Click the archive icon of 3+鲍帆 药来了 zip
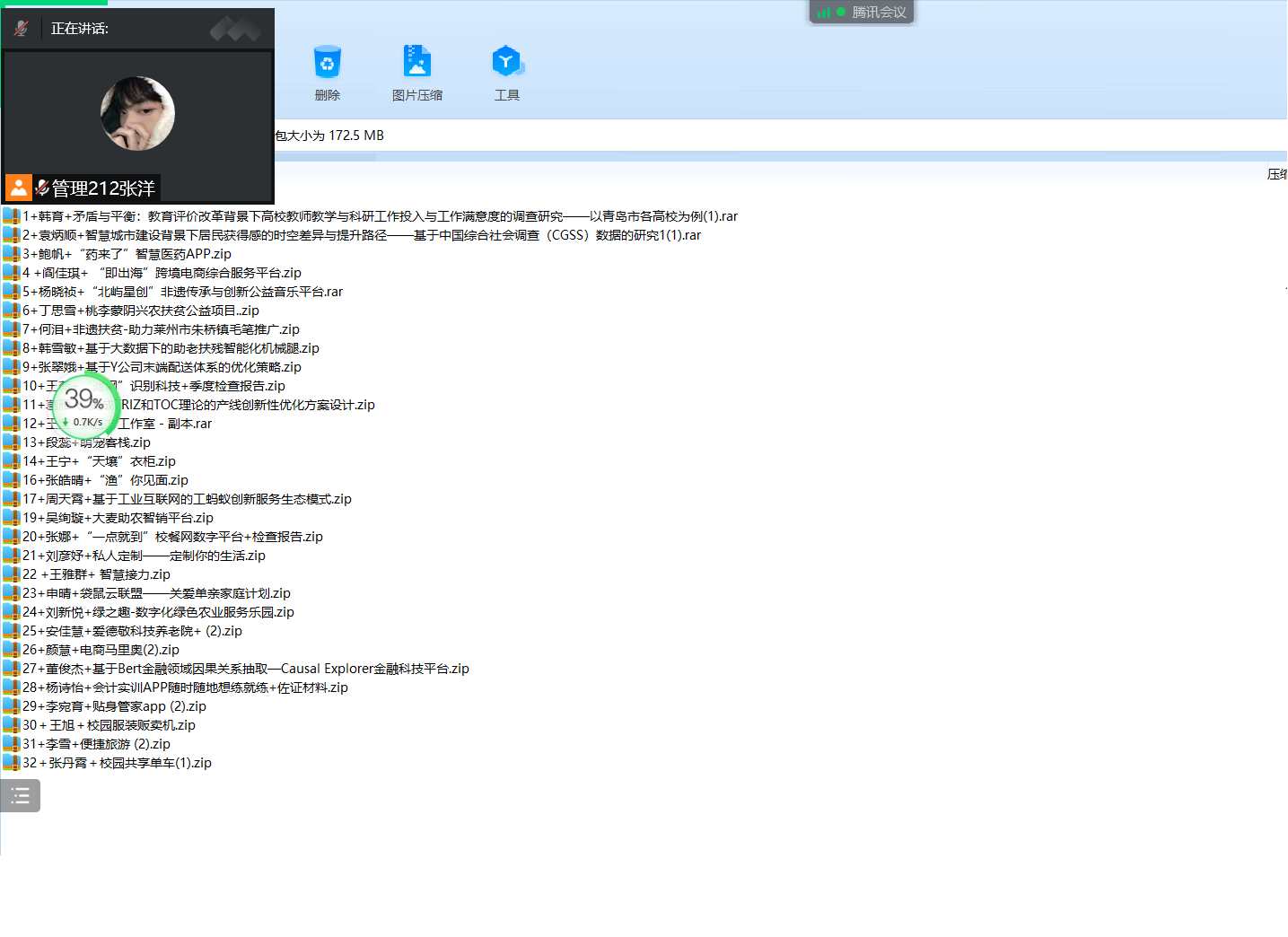 (x=12, y=254)
